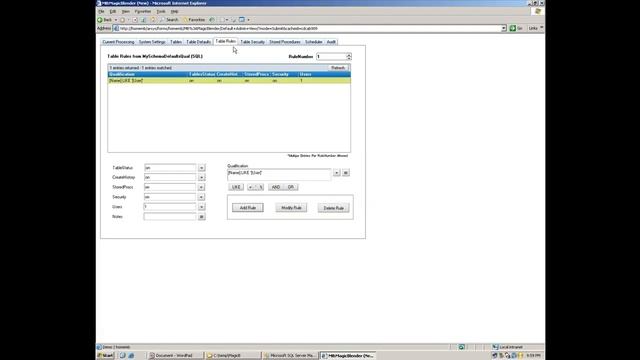Screen dimensions: 640x360
Task: Click the Refresh button above rules table
Action: click(x=338, y=68)
